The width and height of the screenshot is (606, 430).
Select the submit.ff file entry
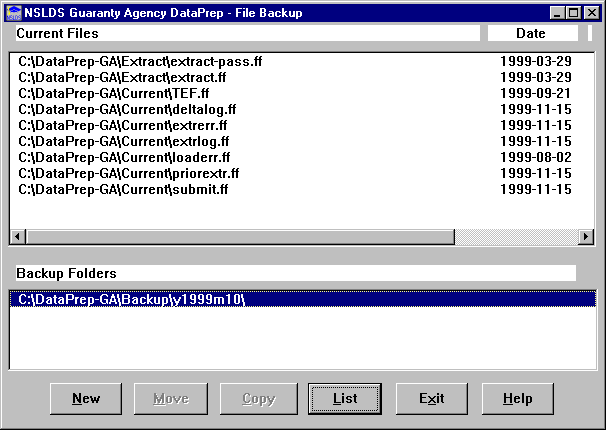point(123,189)
